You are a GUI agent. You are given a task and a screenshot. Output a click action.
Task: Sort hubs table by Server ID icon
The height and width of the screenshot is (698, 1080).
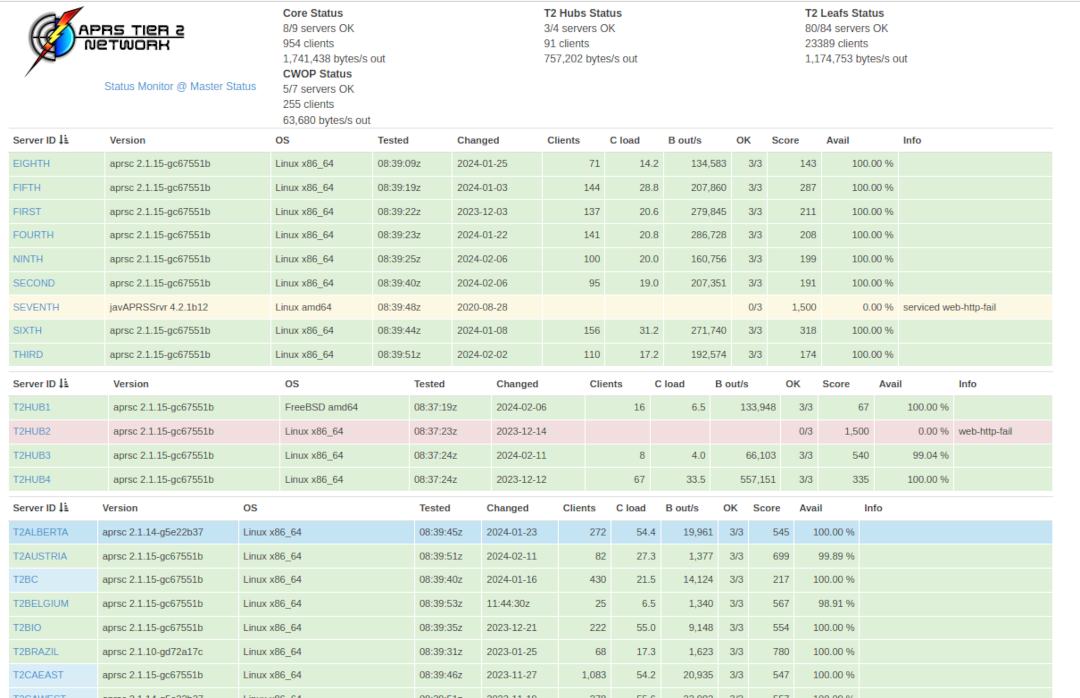(64, 384)
